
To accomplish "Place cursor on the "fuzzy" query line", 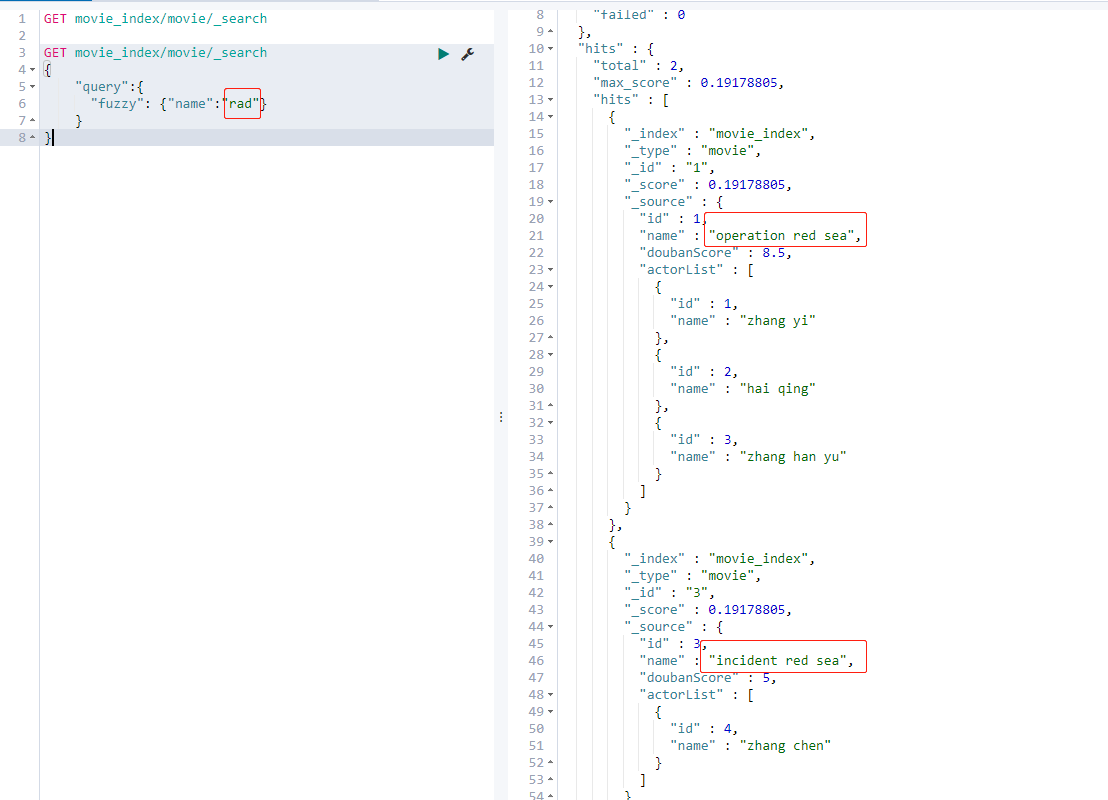I will click(178, 104).
